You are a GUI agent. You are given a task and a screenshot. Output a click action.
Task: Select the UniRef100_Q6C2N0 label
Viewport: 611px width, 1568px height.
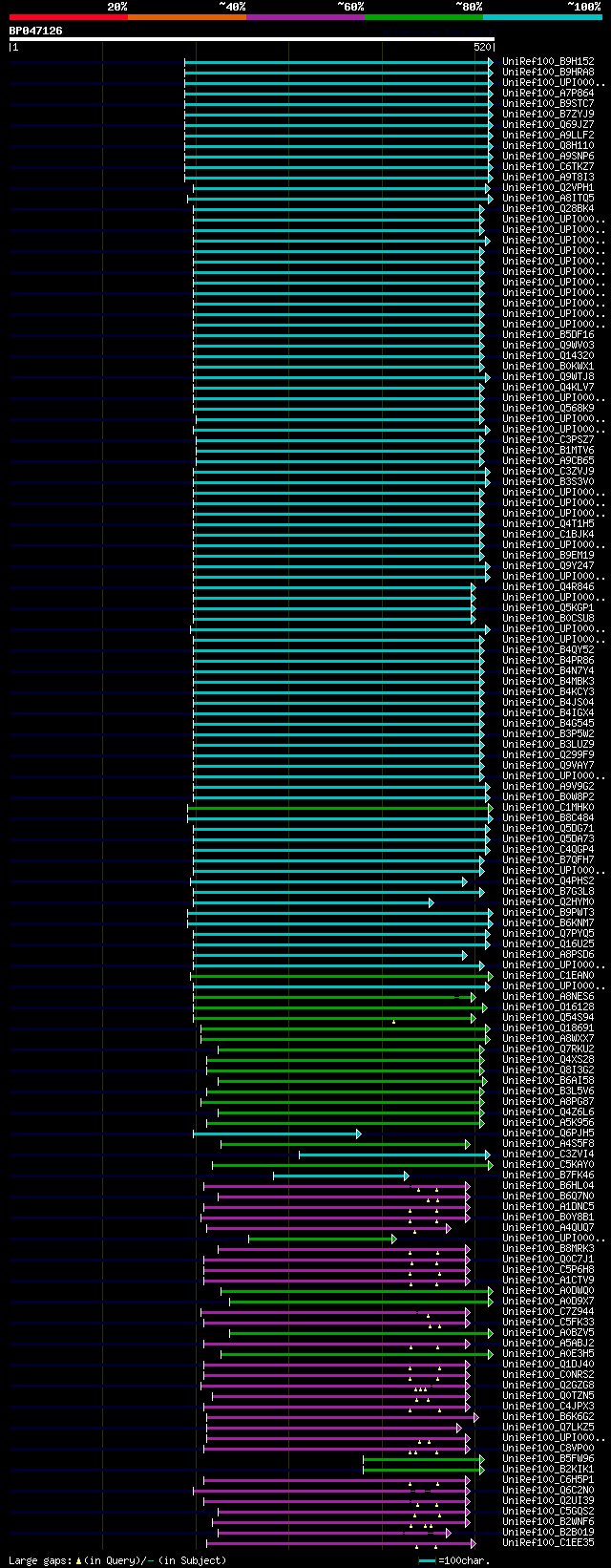(548, 1490)
